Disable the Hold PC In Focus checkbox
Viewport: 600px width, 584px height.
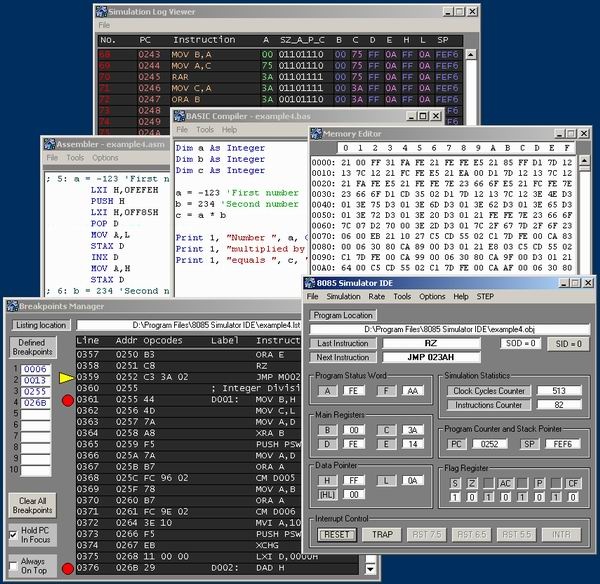point(13,535)
